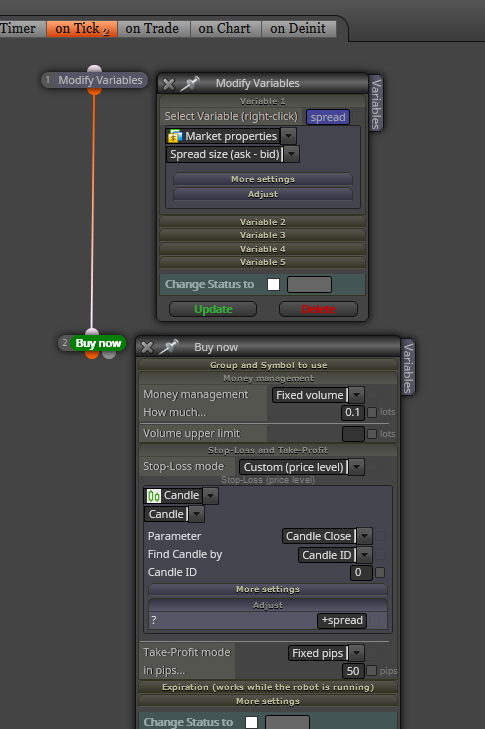This screenshot has width=485, height=729.
Task: Click the spread variable tag
Action: (328, 117)
